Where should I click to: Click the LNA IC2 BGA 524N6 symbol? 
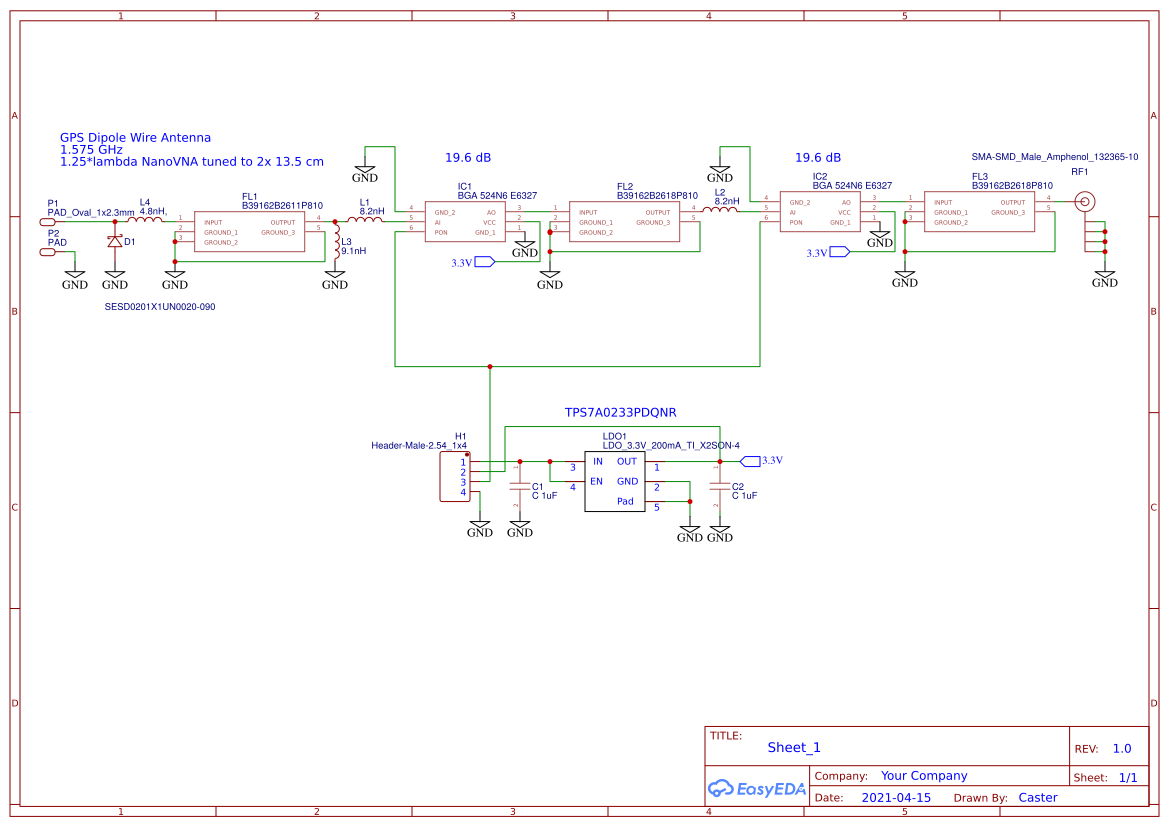[820, 213]
